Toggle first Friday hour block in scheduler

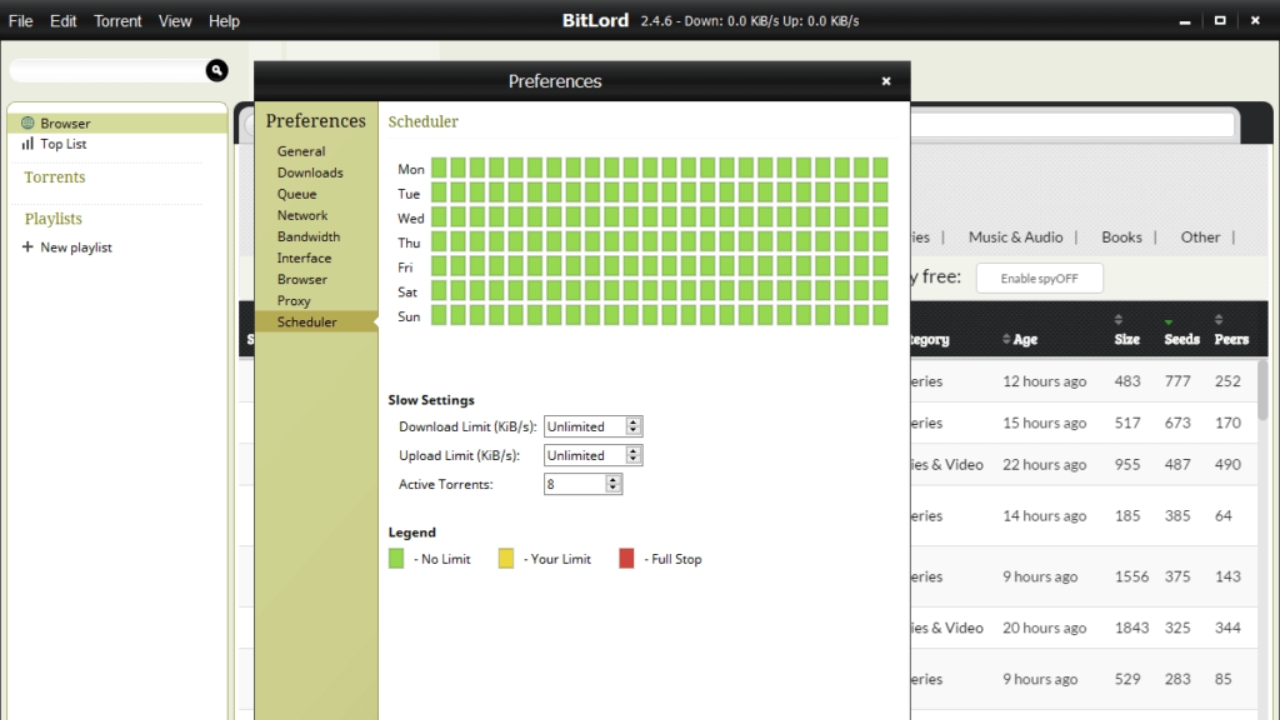(439, 266)
